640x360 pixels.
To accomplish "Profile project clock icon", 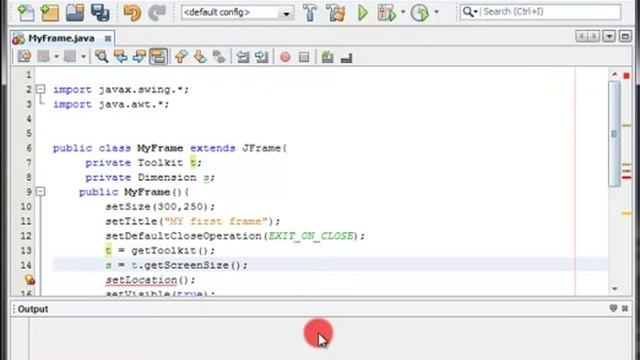I will coord(420,13).
